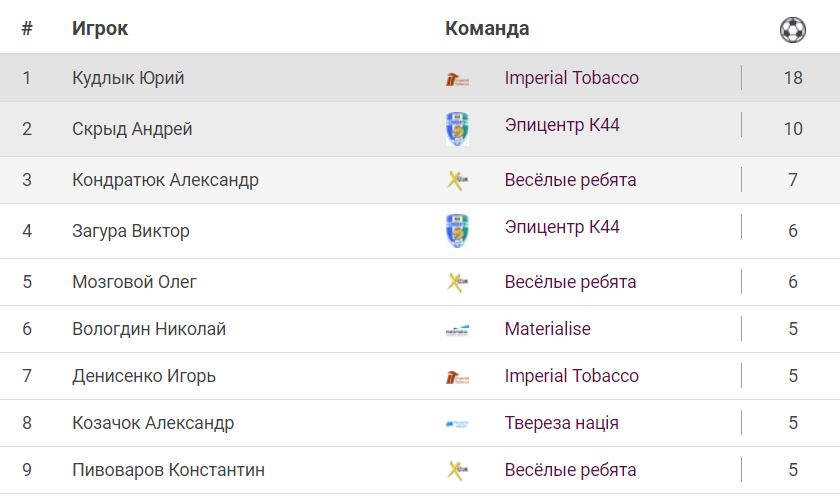Click the Команда column header
840x496 pixels.
(487, 28)
